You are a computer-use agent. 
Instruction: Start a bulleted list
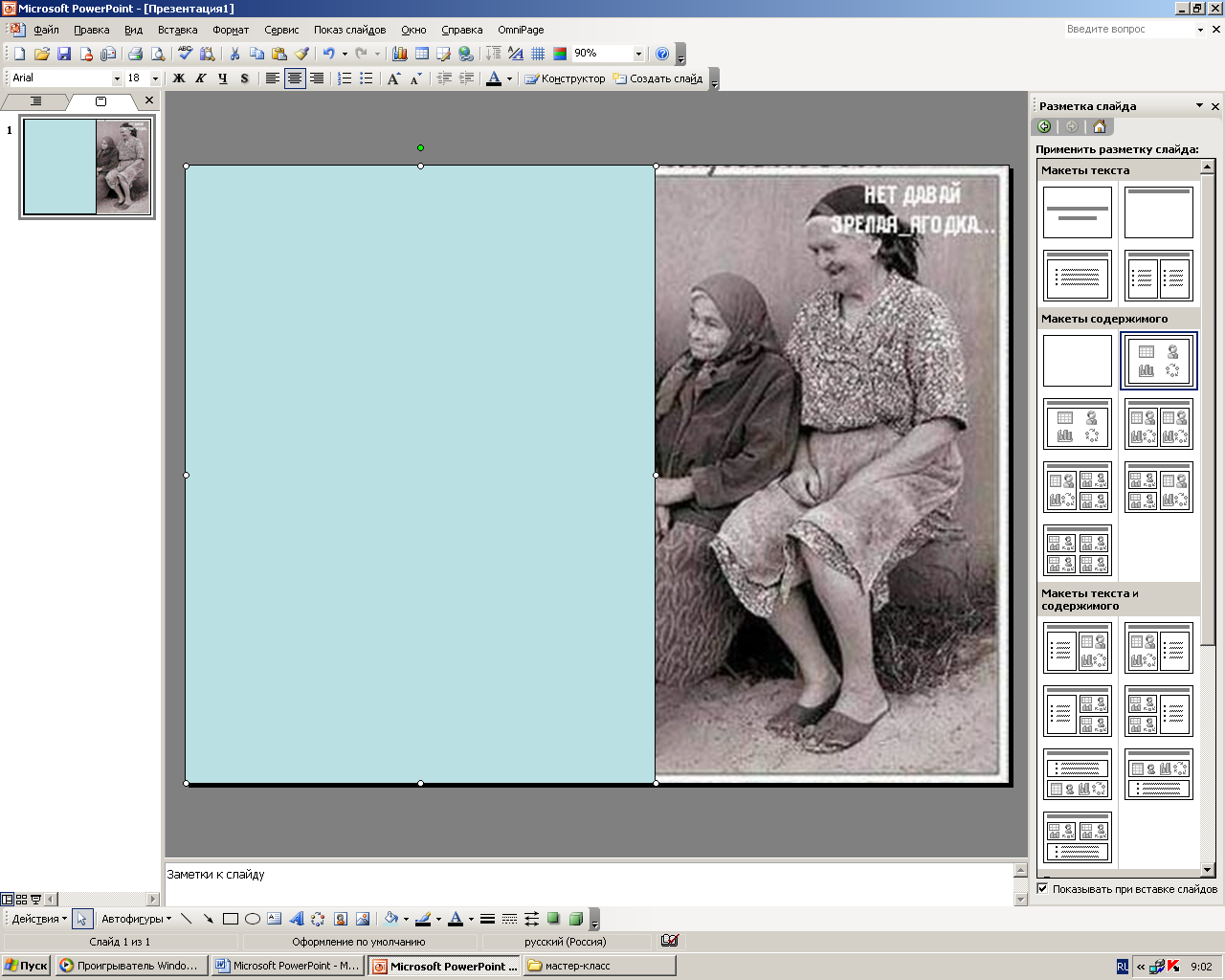[x=367, y=78]
